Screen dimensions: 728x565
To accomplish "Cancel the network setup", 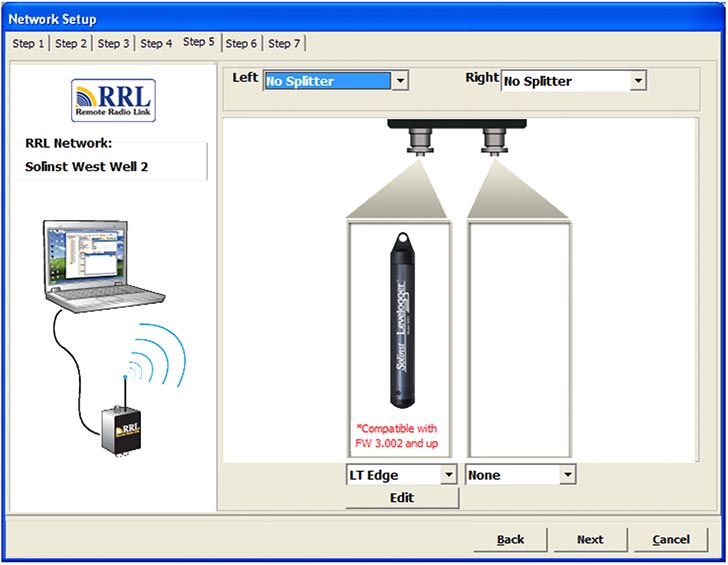I will pos(670,539).
